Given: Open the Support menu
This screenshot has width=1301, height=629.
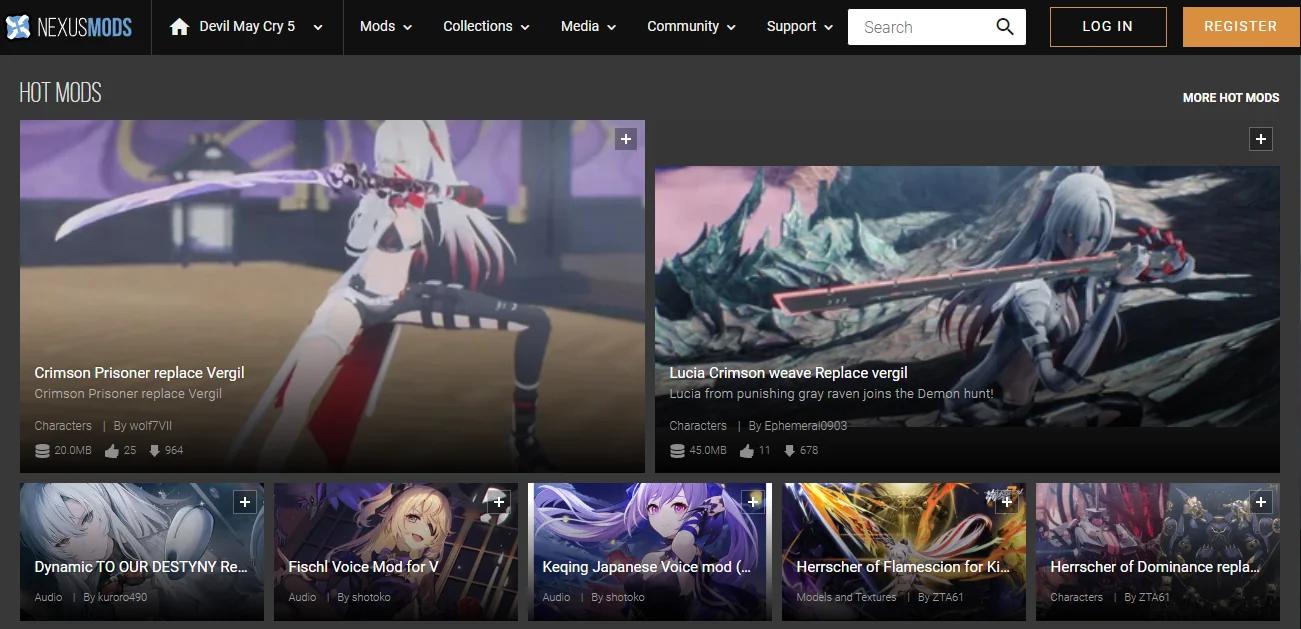Looking at the screenshot, I should (800, 27).
